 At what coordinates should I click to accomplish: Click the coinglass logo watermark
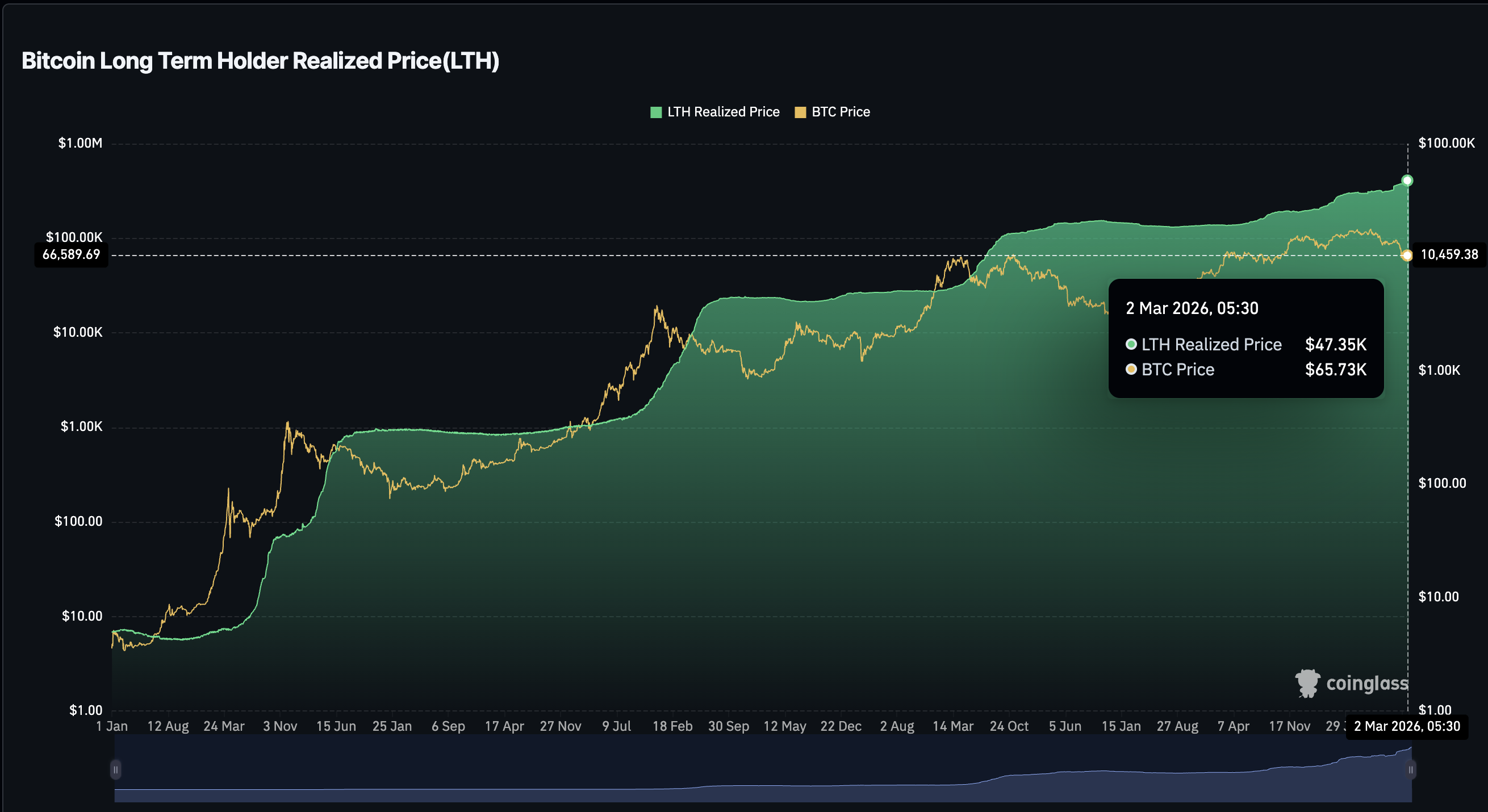click(x=1351, y=683)
